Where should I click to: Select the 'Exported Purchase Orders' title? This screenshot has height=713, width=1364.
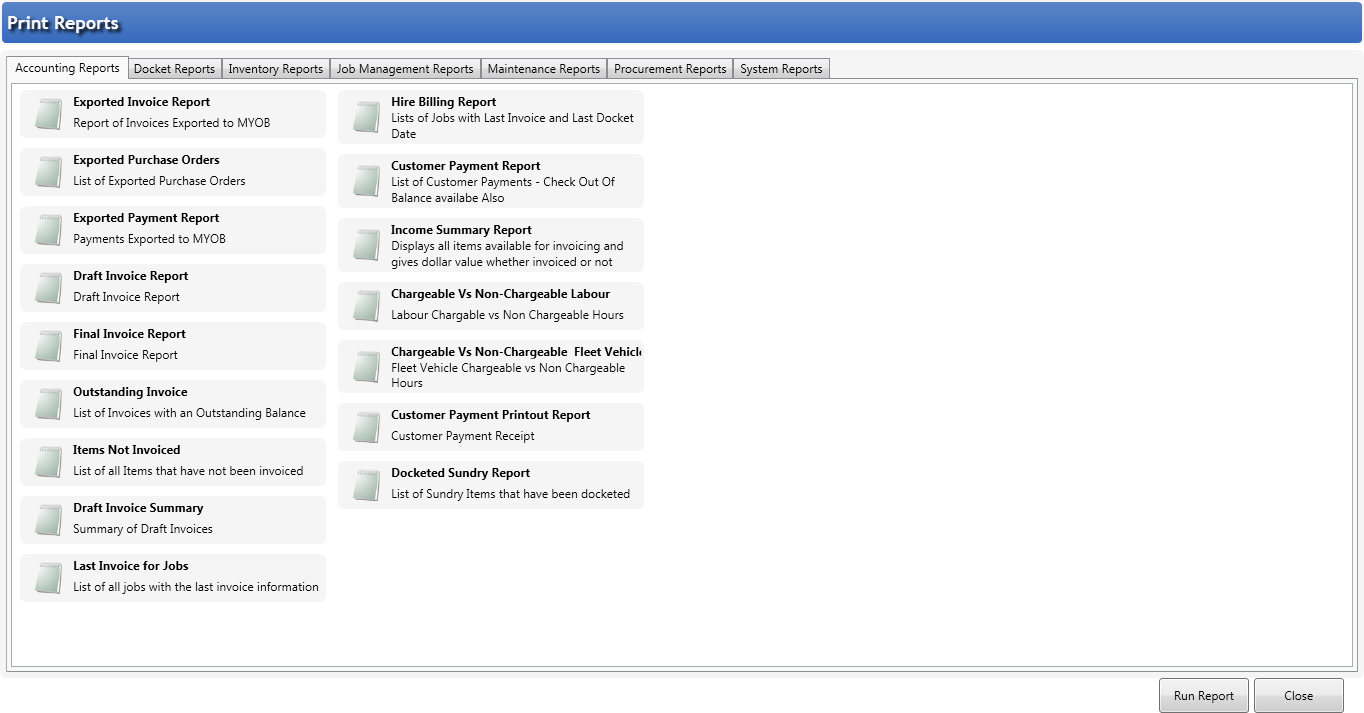coord(146,160)
